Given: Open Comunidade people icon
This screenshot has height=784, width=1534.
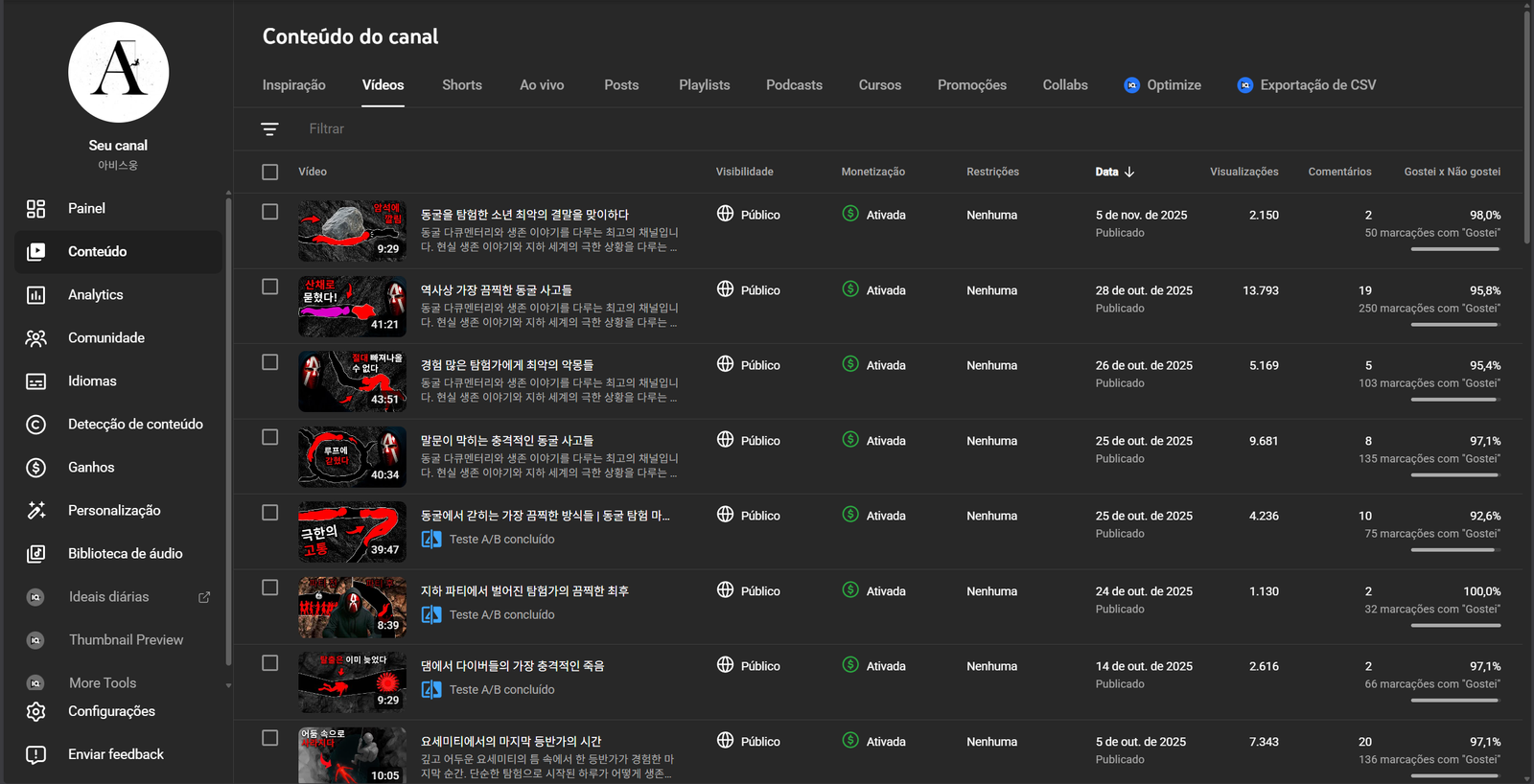Looking at the screenshot, I should pos(35,338).
